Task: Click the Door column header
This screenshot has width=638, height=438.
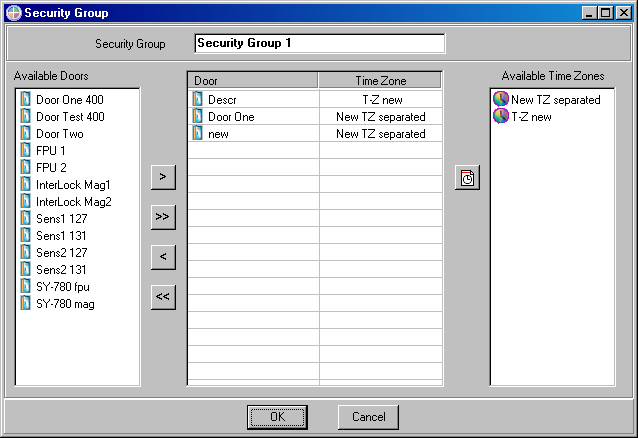Action: (253, 81)
